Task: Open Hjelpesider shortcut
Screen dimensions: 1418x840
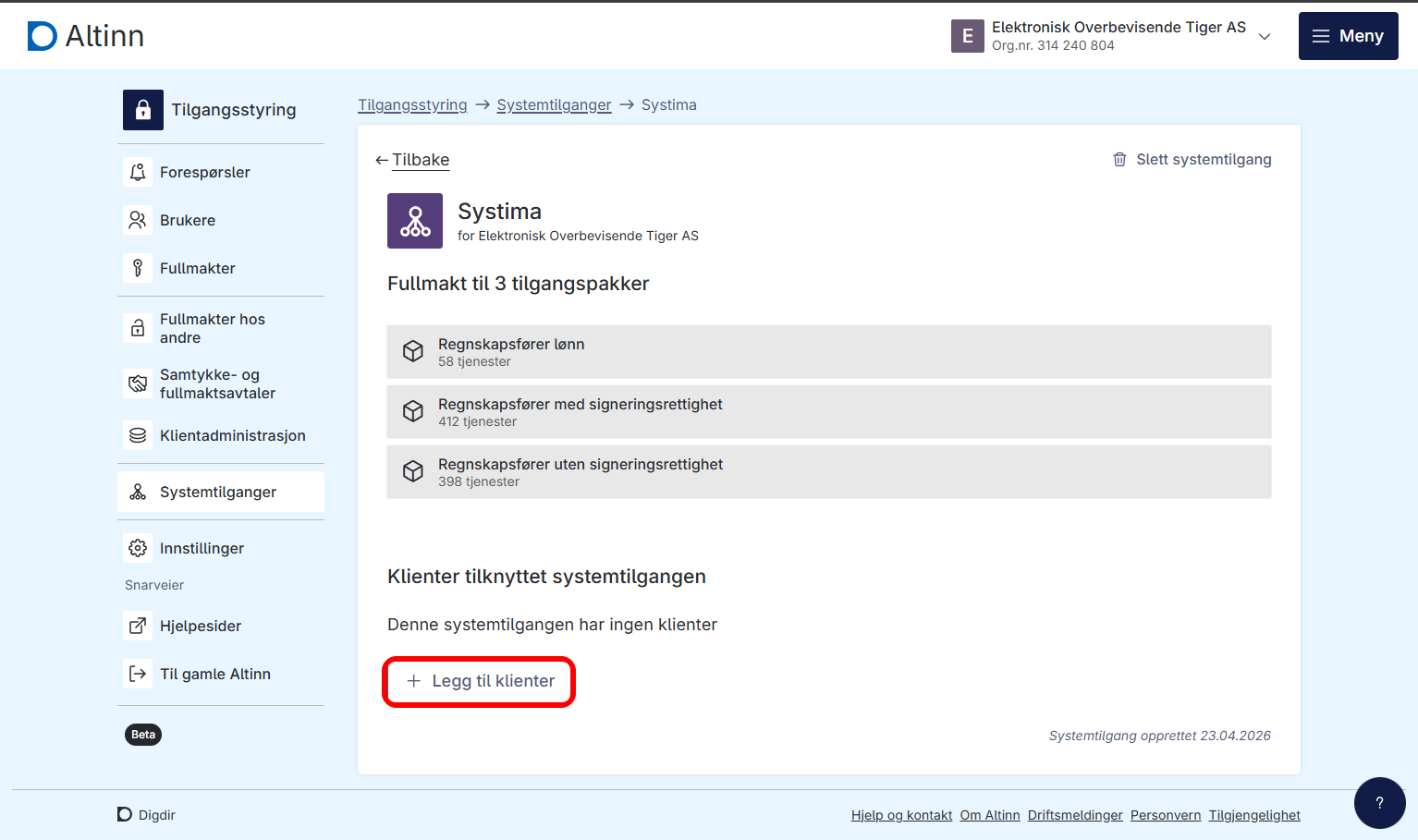Action: click(221, 626)
